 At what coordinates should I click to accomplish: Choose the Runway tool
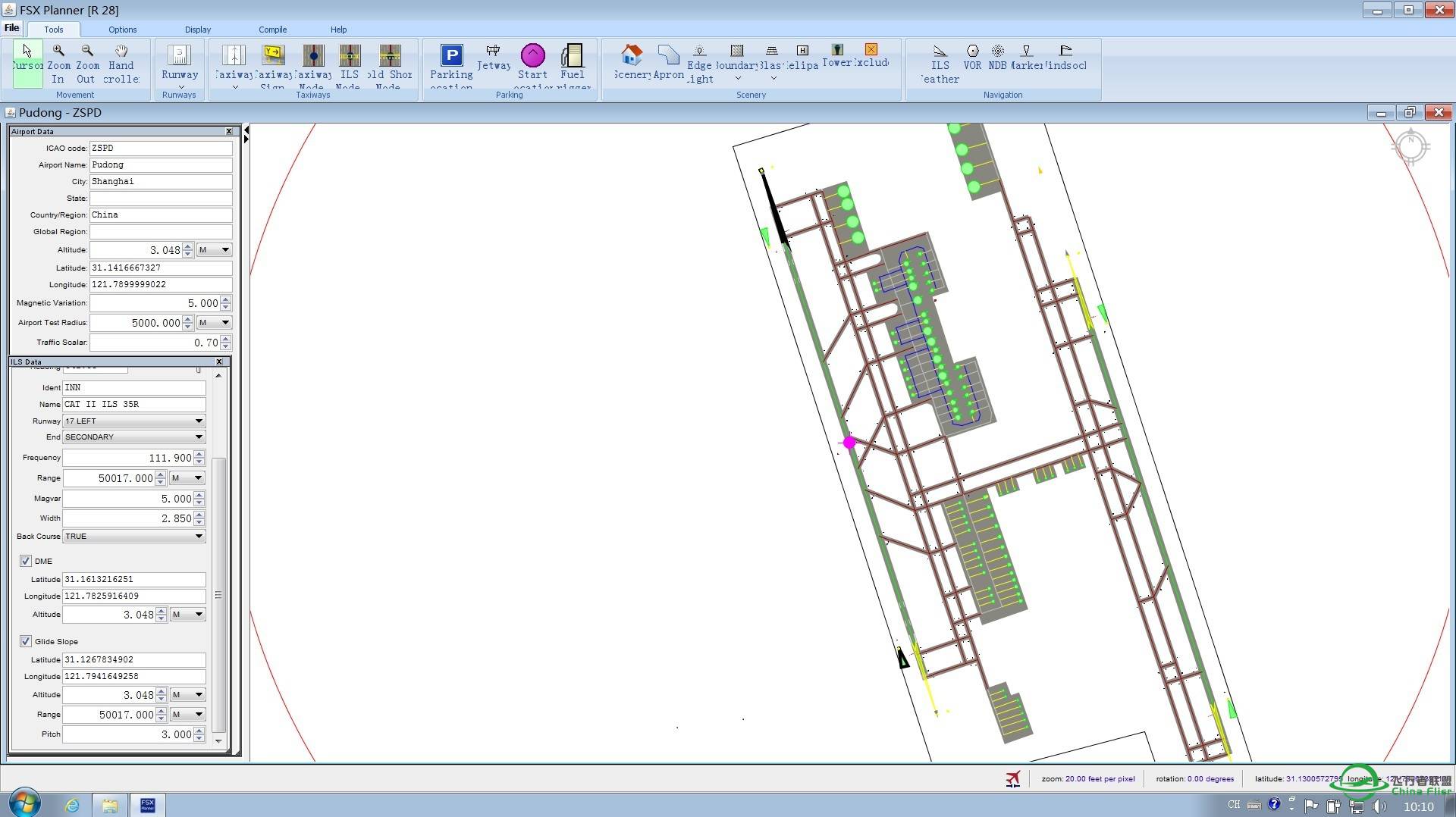[x=180, y=64]
